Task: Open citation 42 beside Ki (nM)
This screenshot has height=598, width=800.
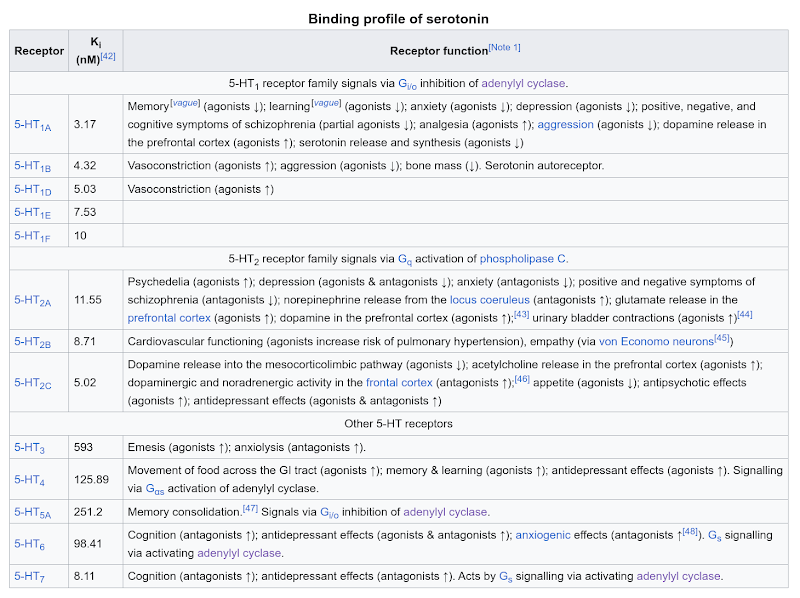Action: pos(108,58)
